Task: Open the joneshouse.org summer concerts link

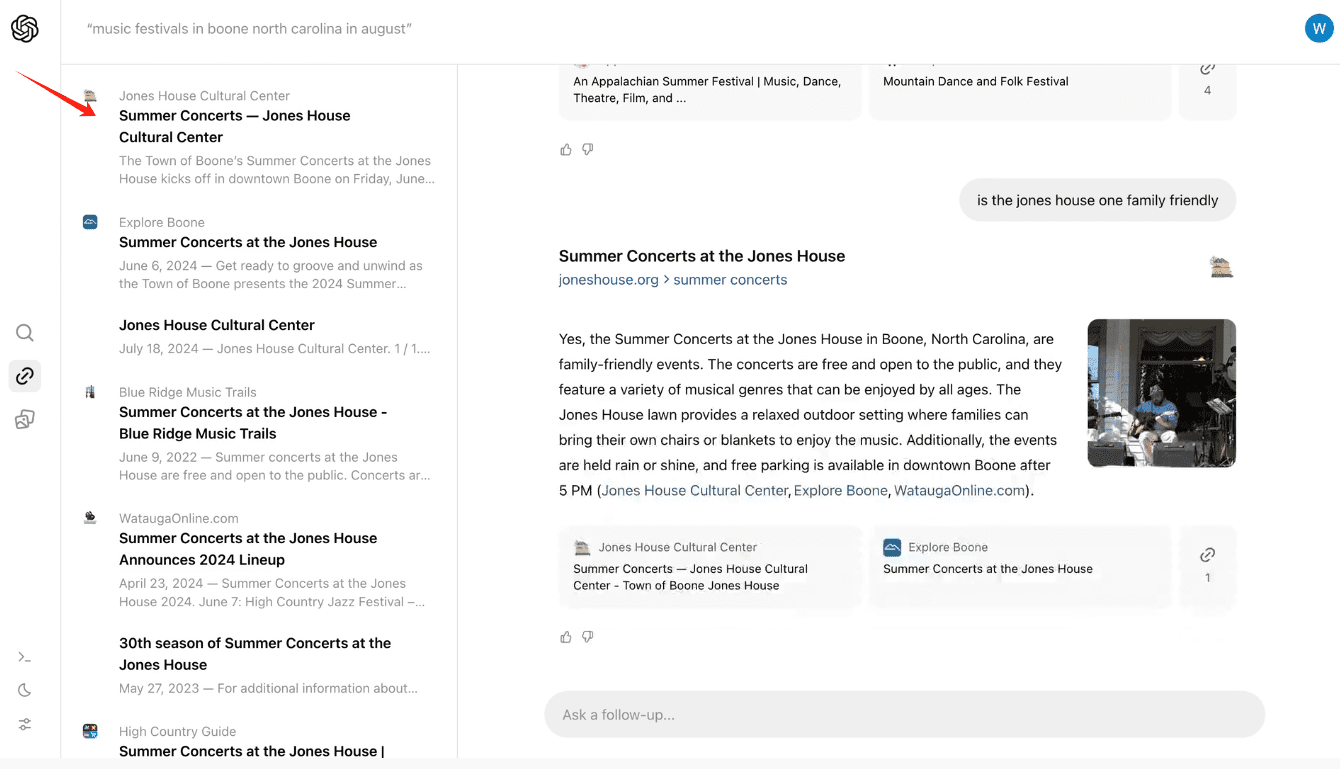Action: pyautogui.click(x=673, y=280)
